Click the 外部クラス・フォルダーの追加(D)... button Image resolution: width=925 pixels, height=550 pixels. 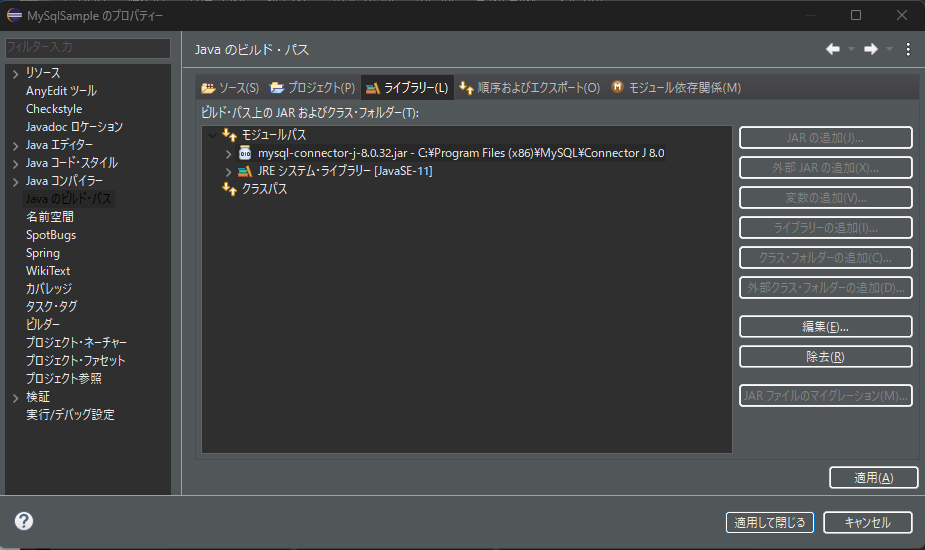(825, 288)
